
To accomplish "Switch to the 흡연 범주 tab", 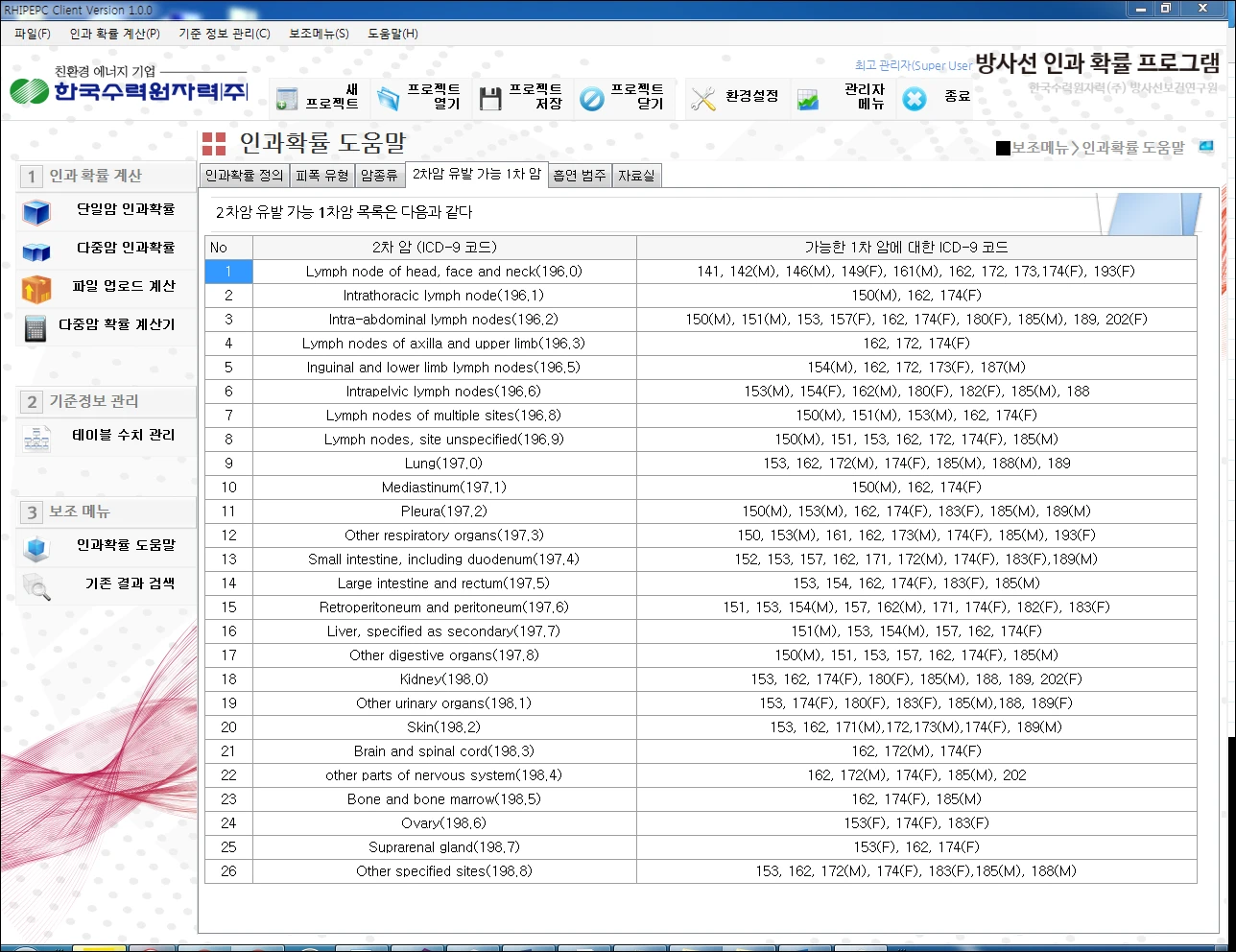I will click(x=580, y=176).
